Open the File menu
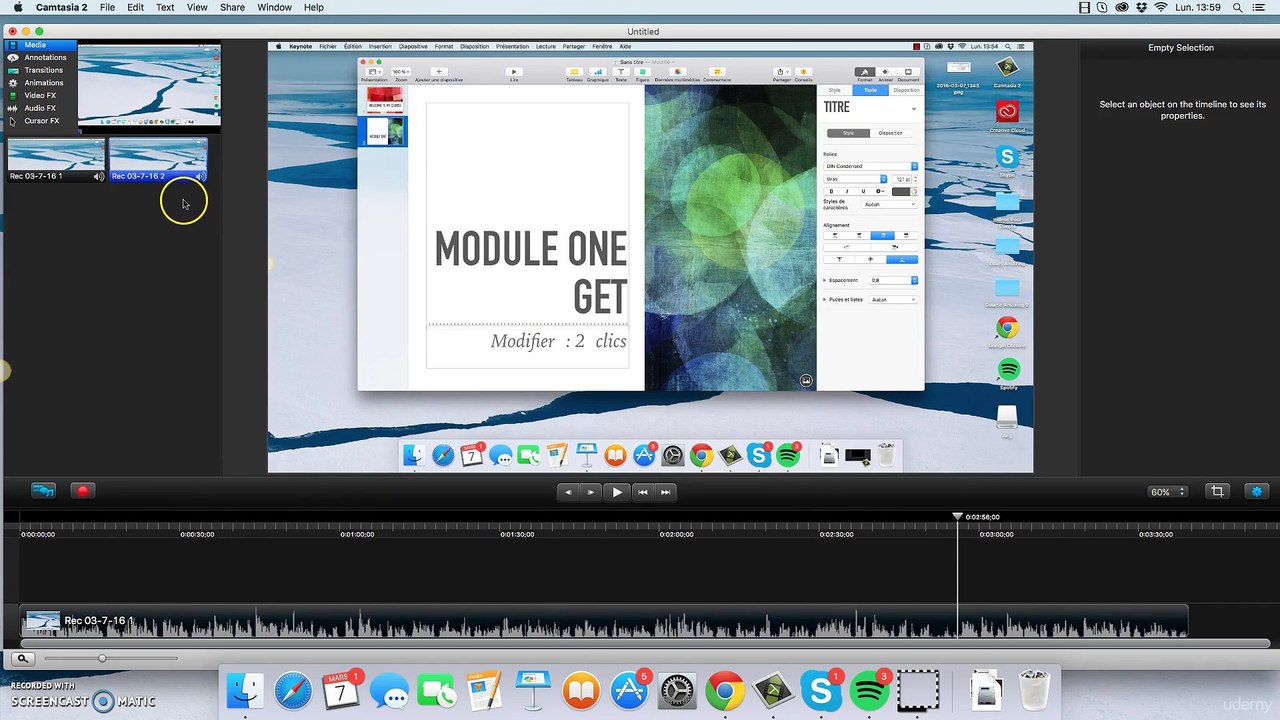This screenshot has width=1280, height=720. pyautogui.click(x=107, y=7)
